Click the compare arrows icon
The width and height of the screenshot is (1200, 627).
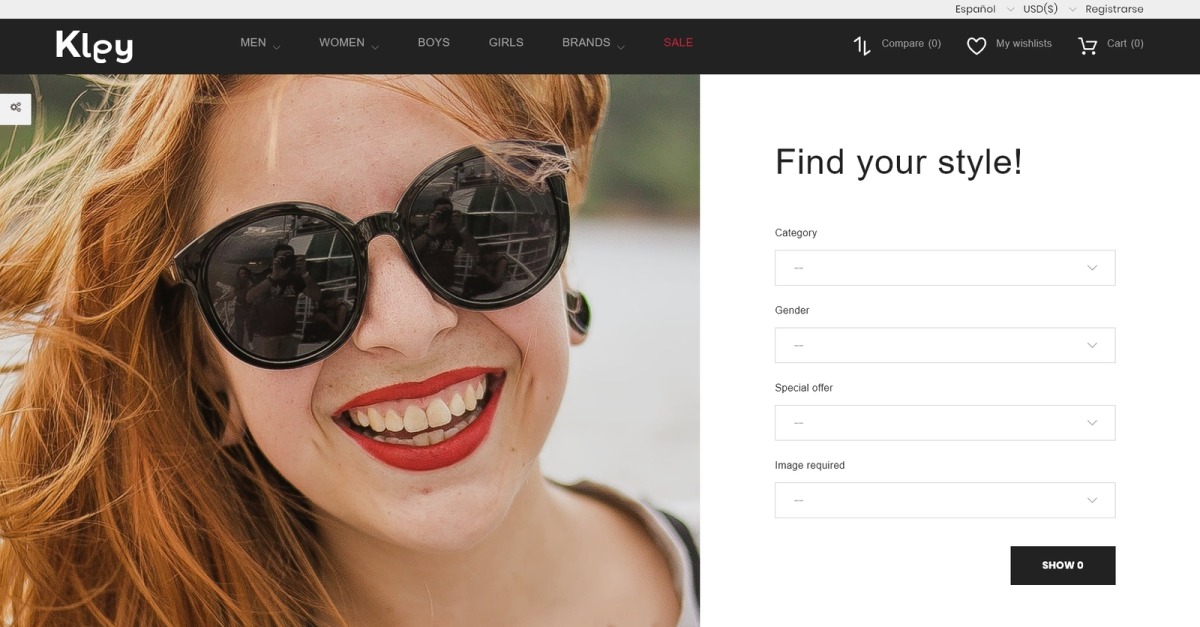[862, 45]
